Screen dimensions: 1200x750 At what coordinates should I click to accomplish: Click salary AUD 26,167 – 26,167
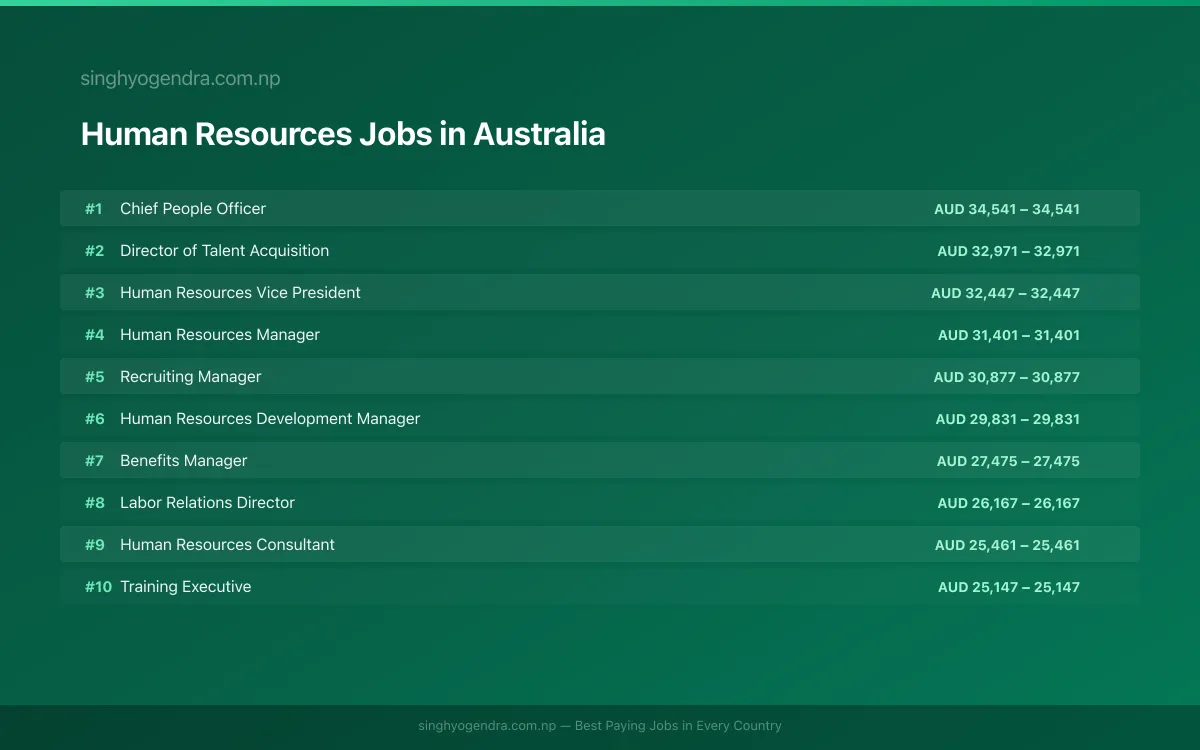1009,503
